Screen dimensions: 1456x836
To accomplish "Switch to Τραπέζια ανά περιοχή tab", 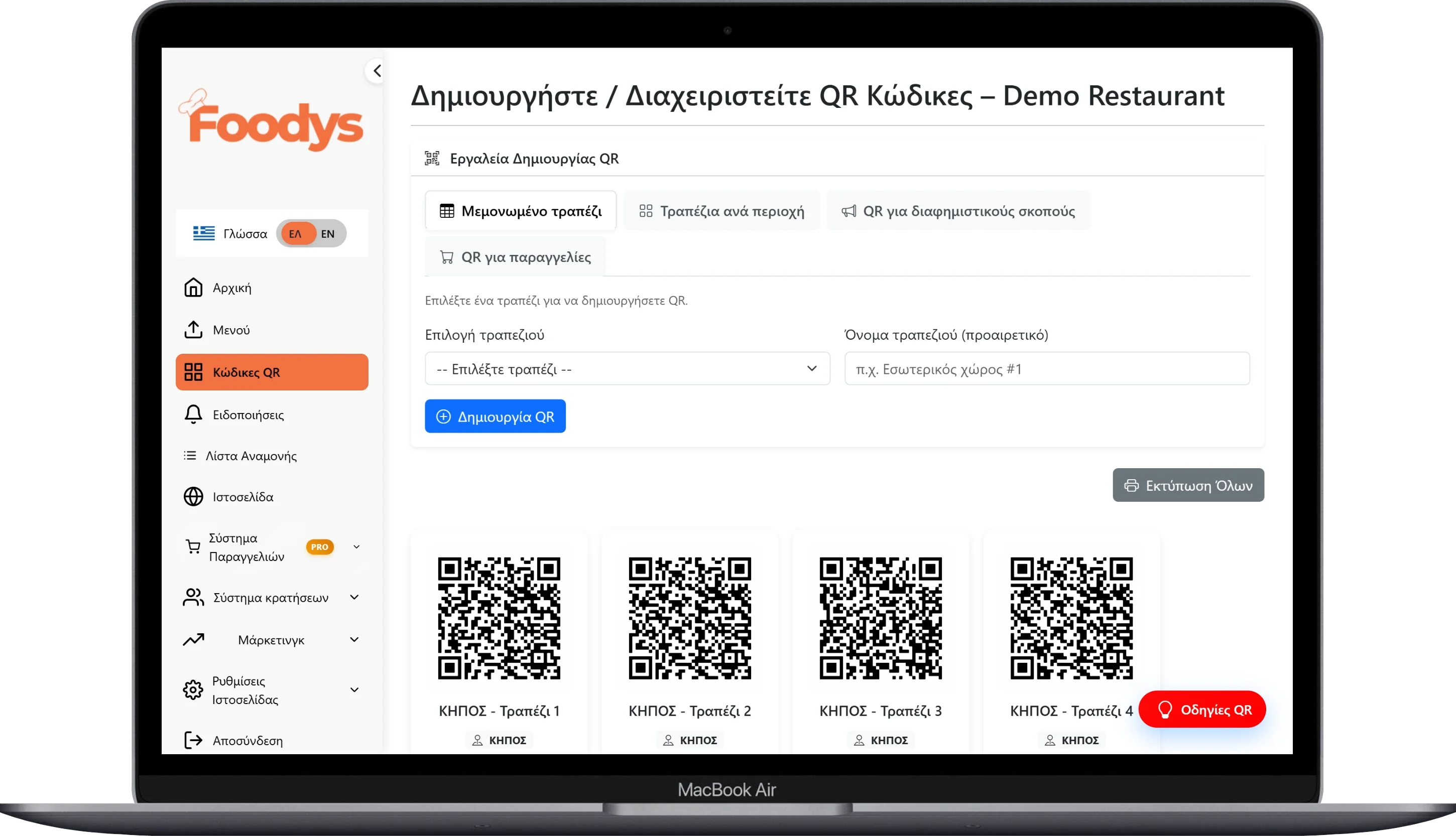I will coord(721,210).
